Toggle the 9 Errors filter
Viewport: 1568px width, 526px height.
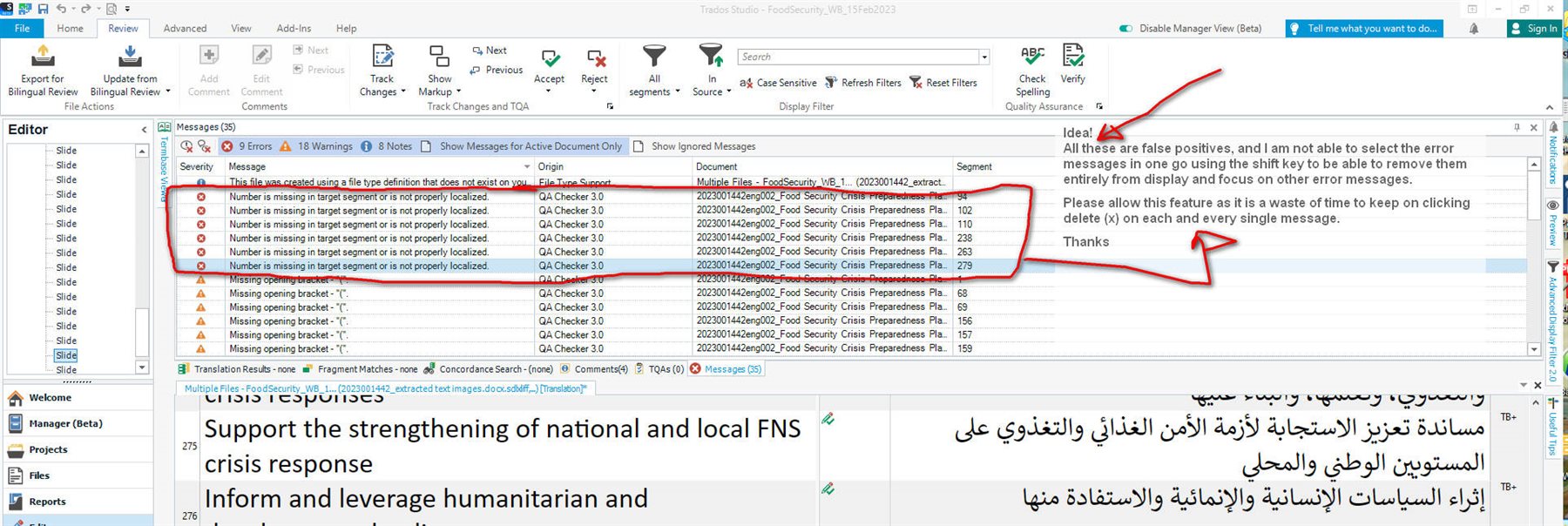point(247,146)
